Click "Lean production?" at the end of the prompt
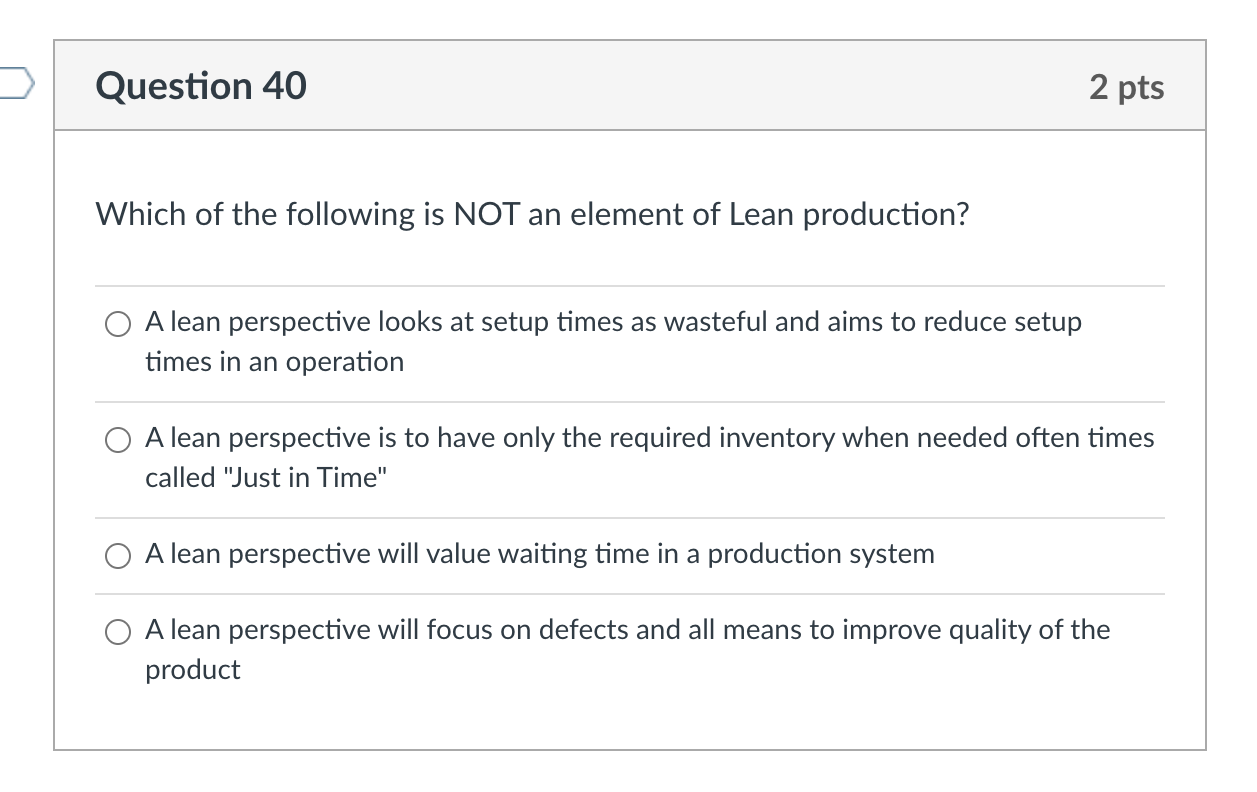Screen dimensions: 1257x792 (850, 214)
